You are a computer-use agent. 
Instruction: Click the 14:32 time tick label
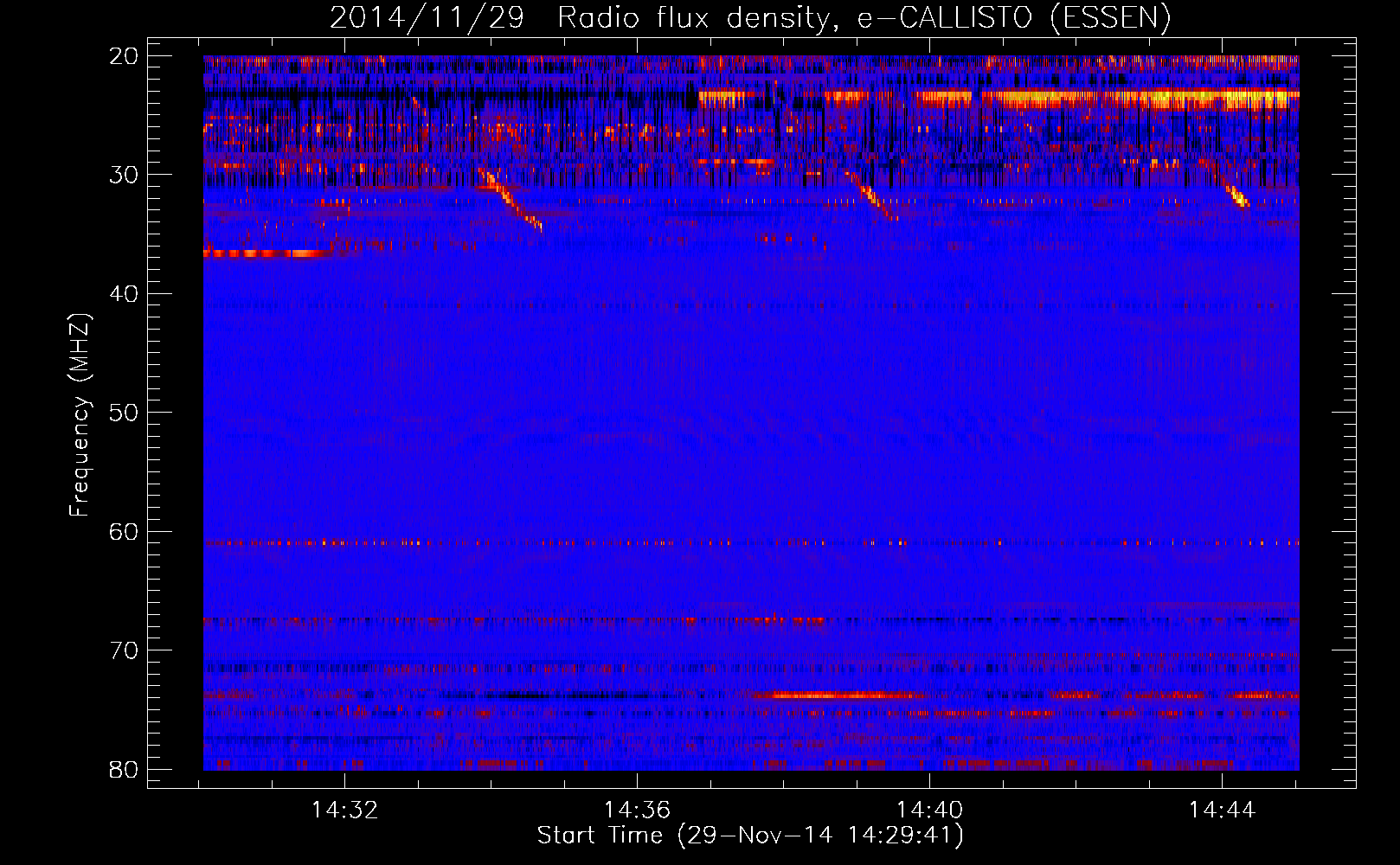click(345, 811)
